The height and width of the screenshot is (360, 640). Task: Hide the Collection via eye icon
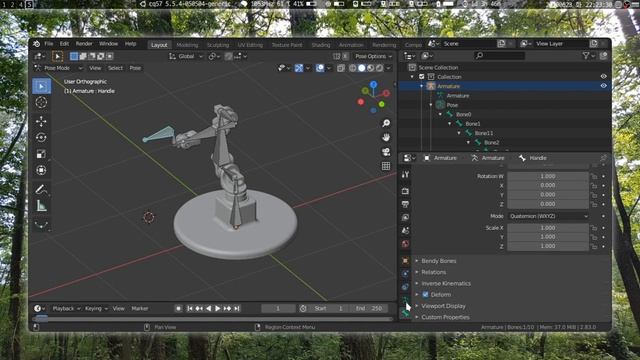tap(603, 76)
